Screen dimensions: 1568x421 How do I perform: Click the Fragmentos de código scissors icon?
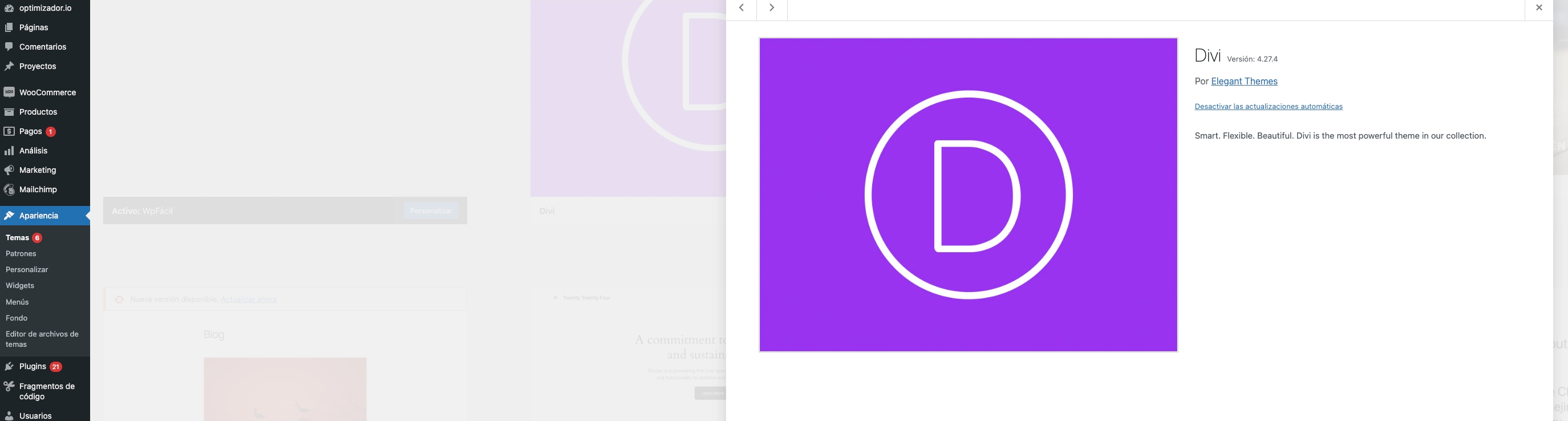[9, 386]
